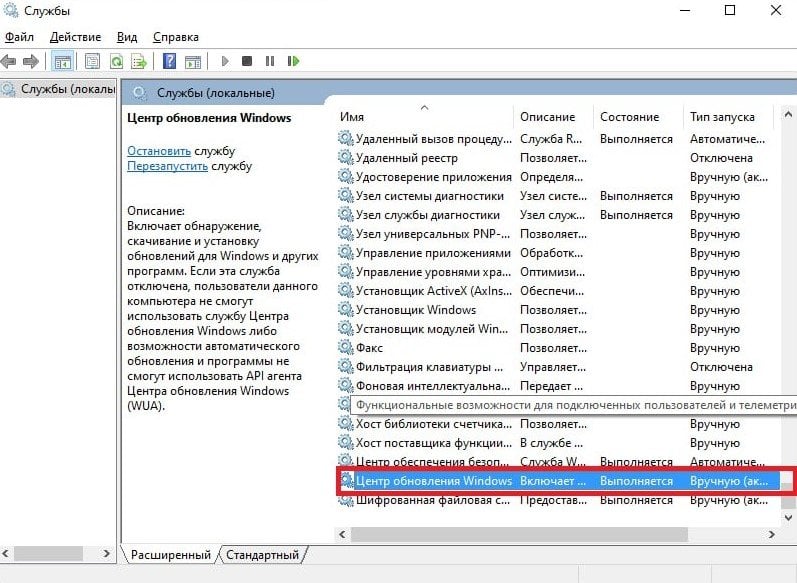Select Узел системы диагностики service

click(x=557, y=196)
